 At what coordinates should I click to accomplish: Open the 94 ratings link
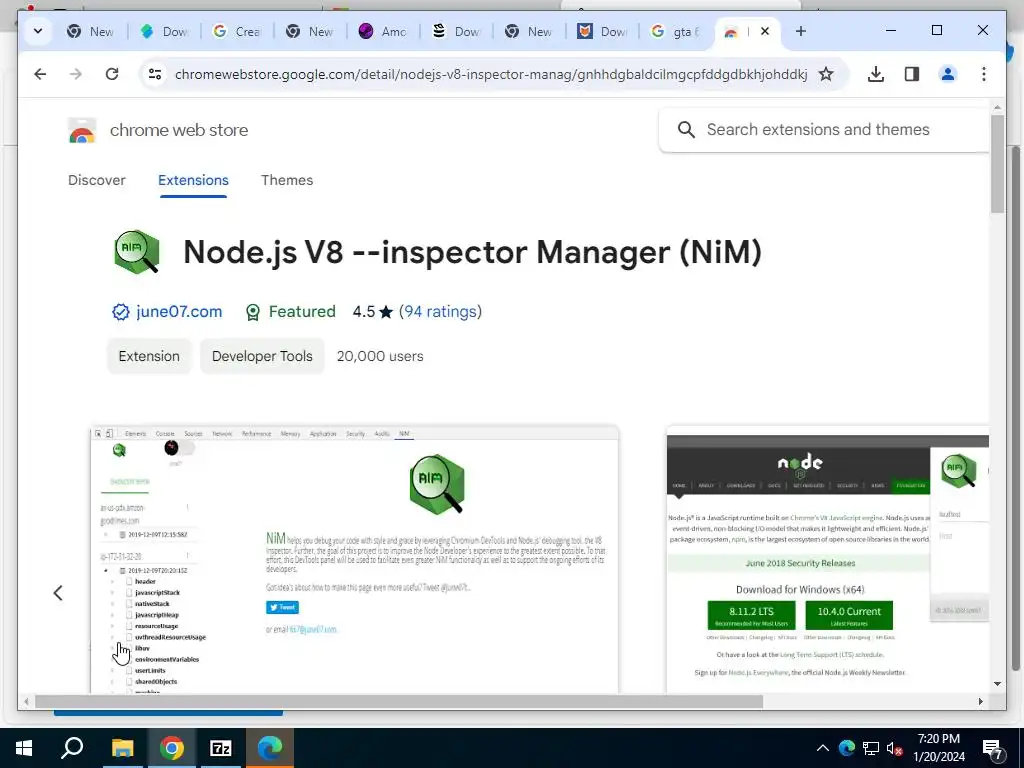coord(440,312)
